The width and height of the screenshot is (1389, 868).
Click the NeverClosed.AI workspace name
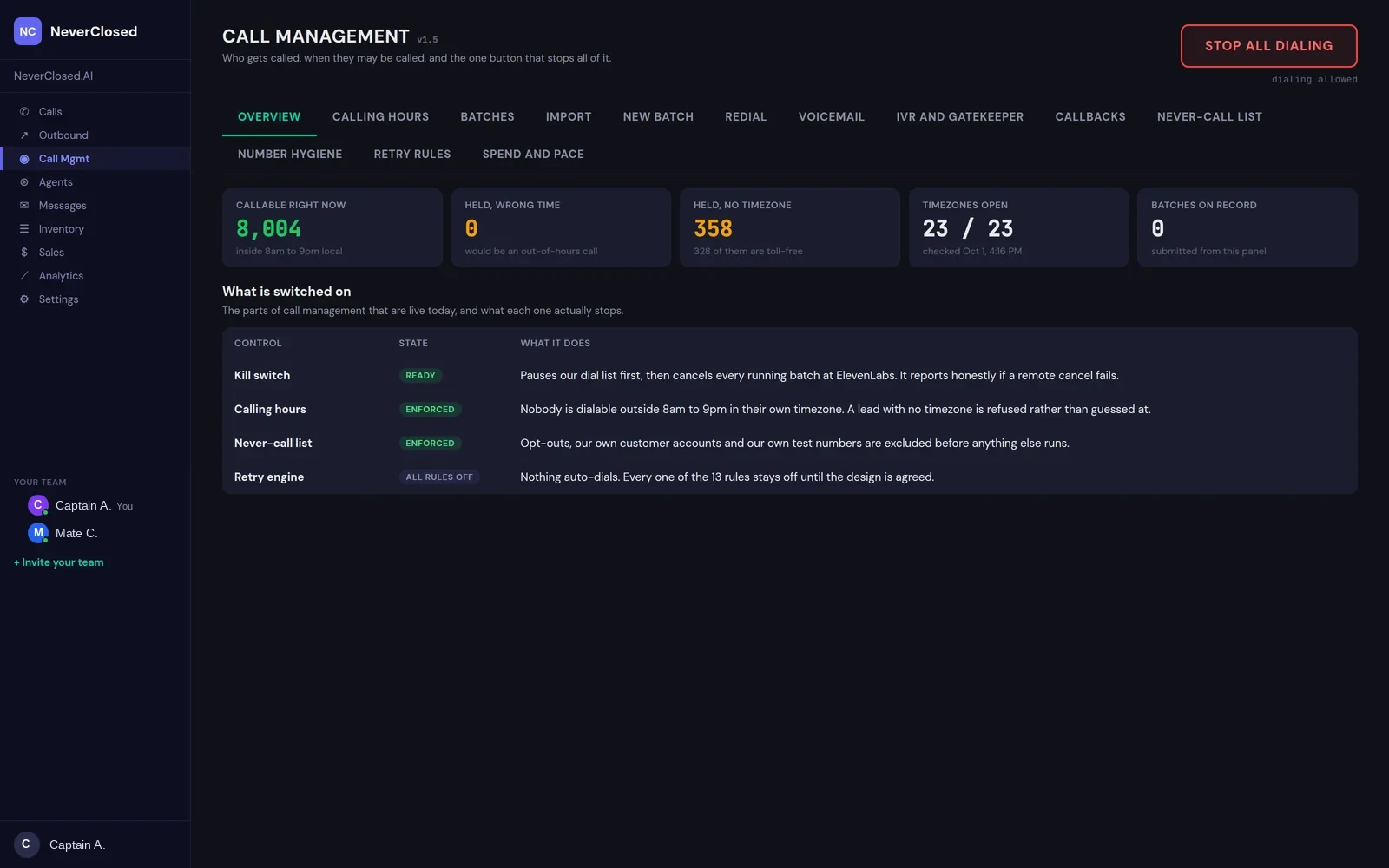click(x=53, y=76)
